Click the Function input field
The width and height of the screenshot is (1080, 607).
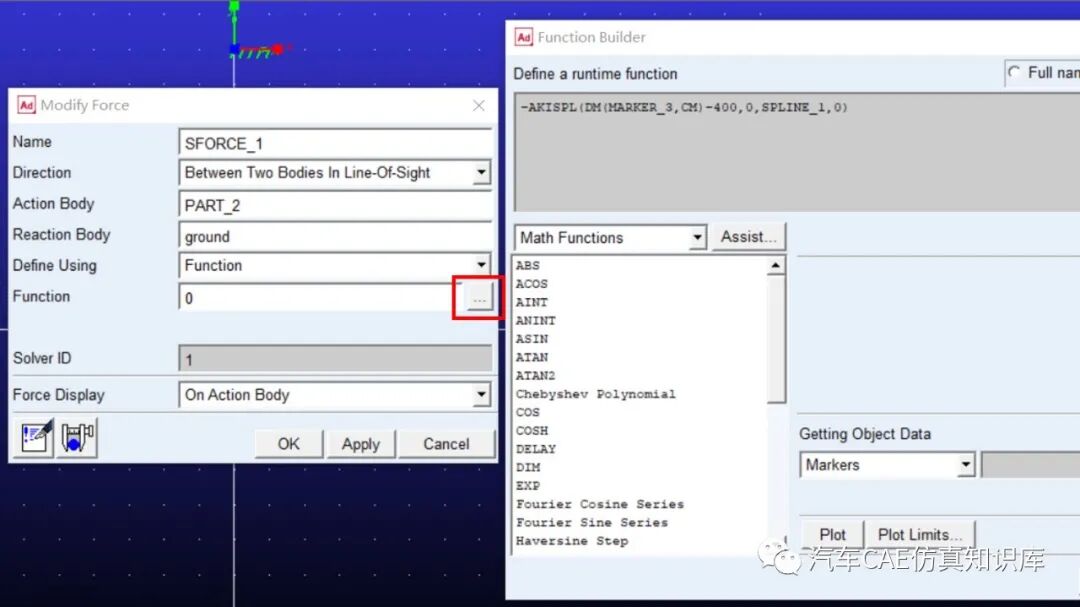coord(321,298)
